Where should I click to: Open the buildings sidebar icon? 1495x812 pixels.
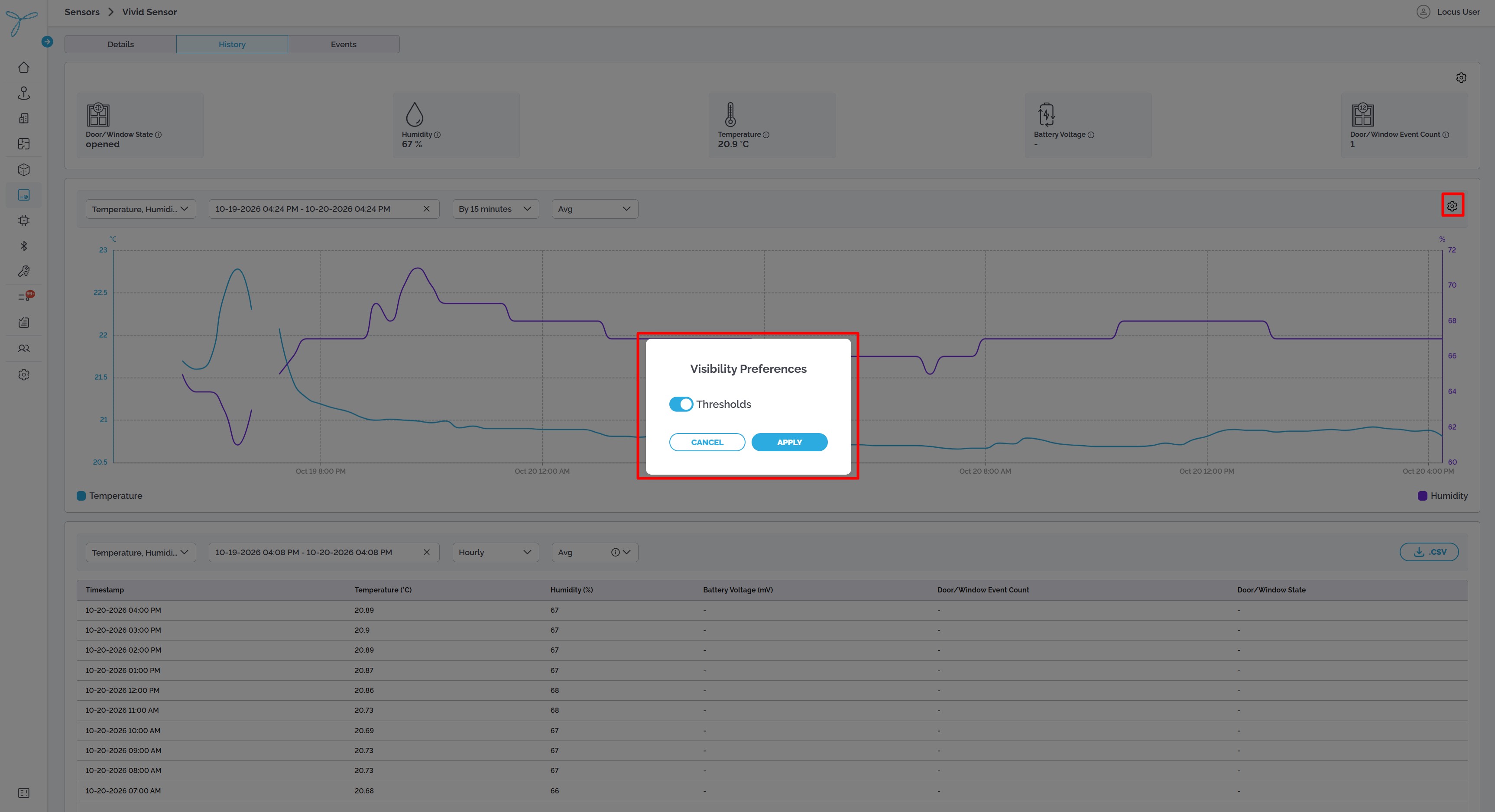pos(24,118)
